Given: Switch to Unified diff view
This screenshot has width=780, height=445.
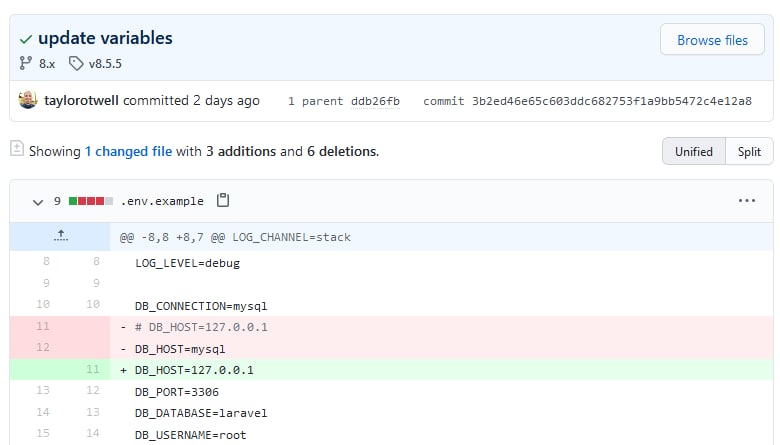Looking at the screenshot, I should pos(693,151).
